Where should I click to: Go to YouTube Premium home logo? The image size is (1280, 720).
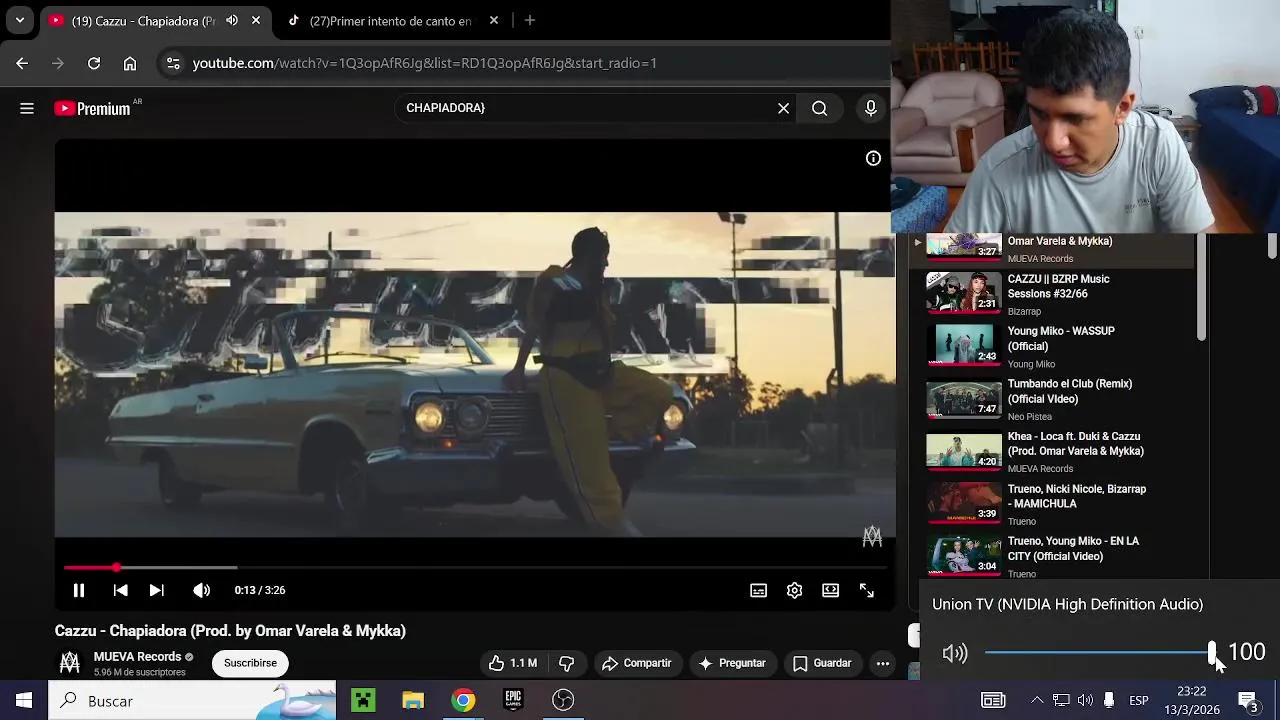click(x=93, y=108)
